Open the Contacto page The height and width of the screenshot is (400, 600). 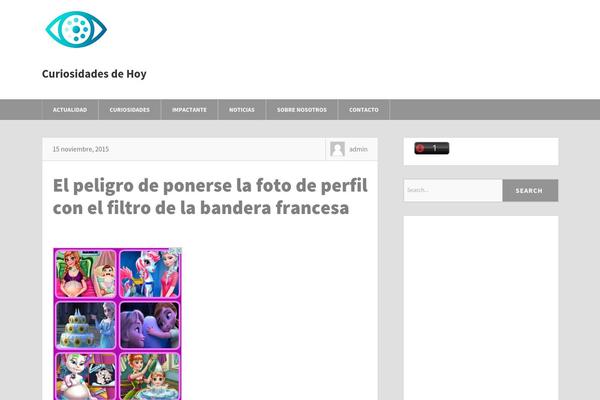click(364, 110)
